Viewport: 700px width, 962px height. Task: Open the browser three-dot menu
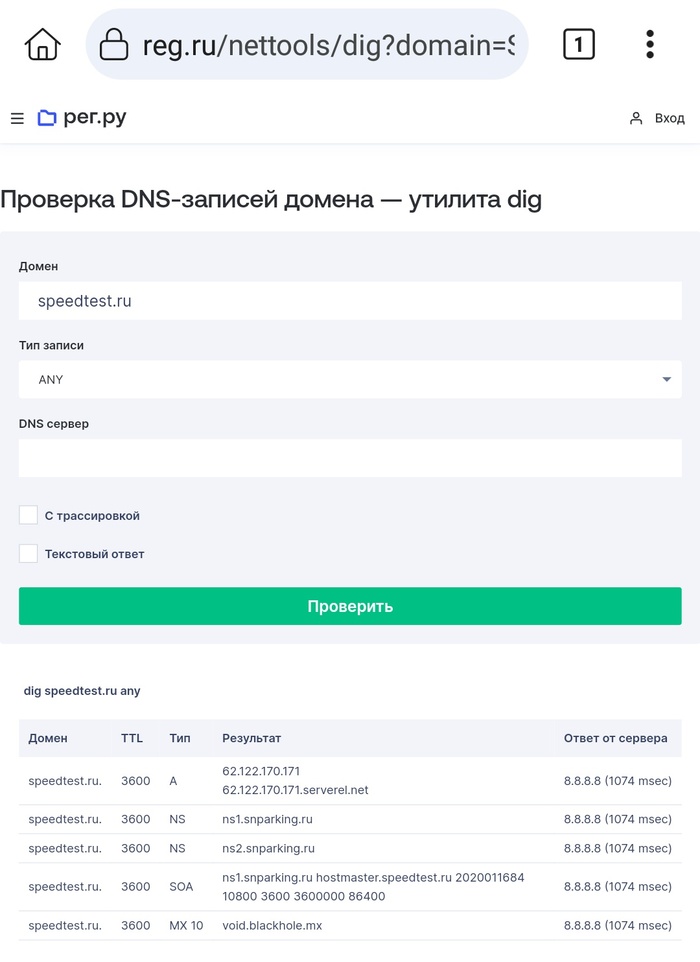point(650,44)
